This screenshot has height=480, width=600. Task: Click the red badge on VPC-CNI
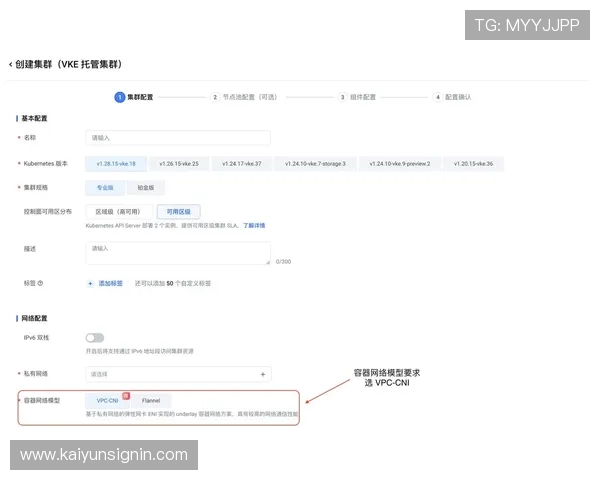tap(126, 396)
